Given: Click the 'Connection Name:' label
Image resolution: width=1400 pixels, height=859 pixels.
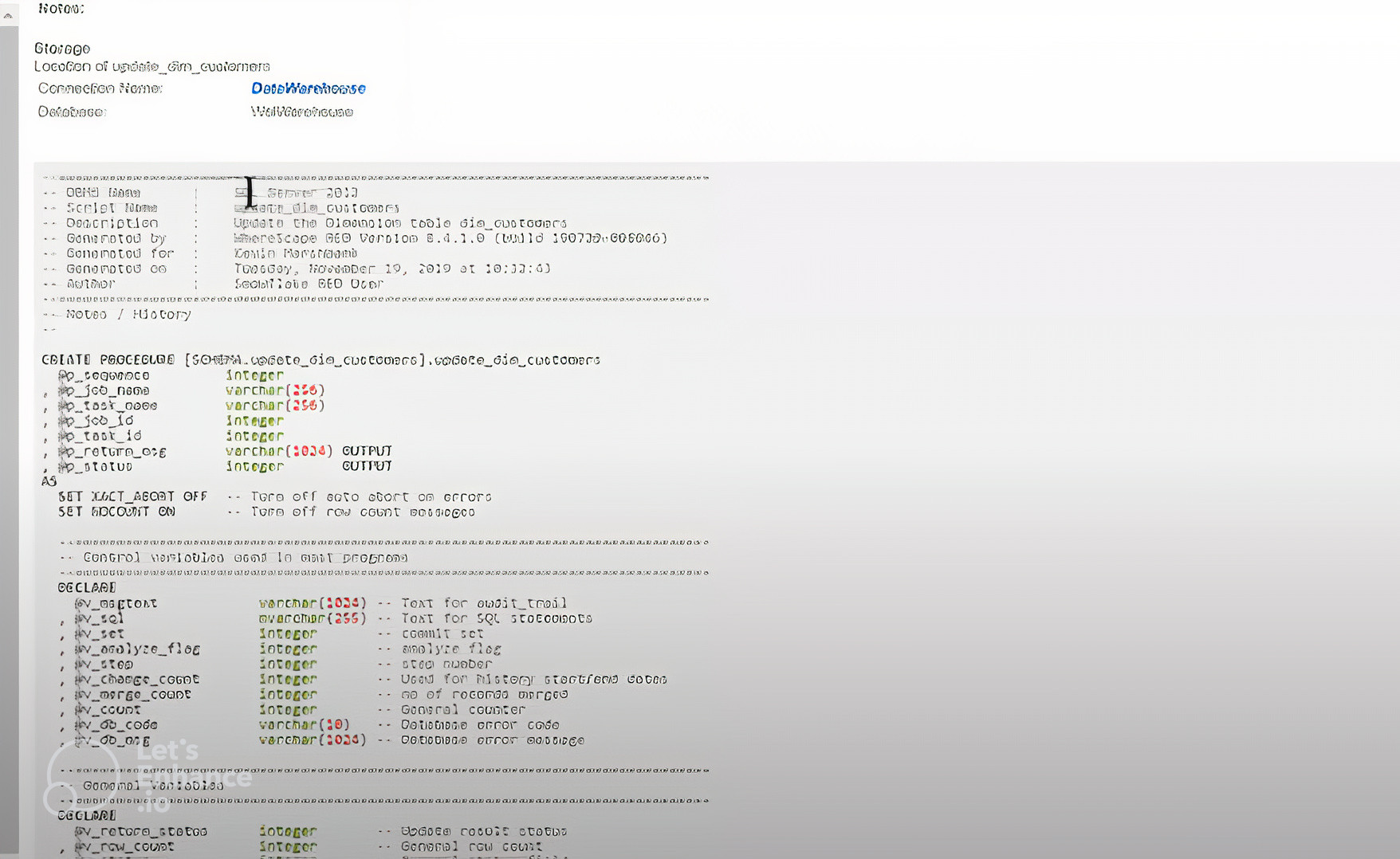Looking at the screenshot, I should point(100,88).
